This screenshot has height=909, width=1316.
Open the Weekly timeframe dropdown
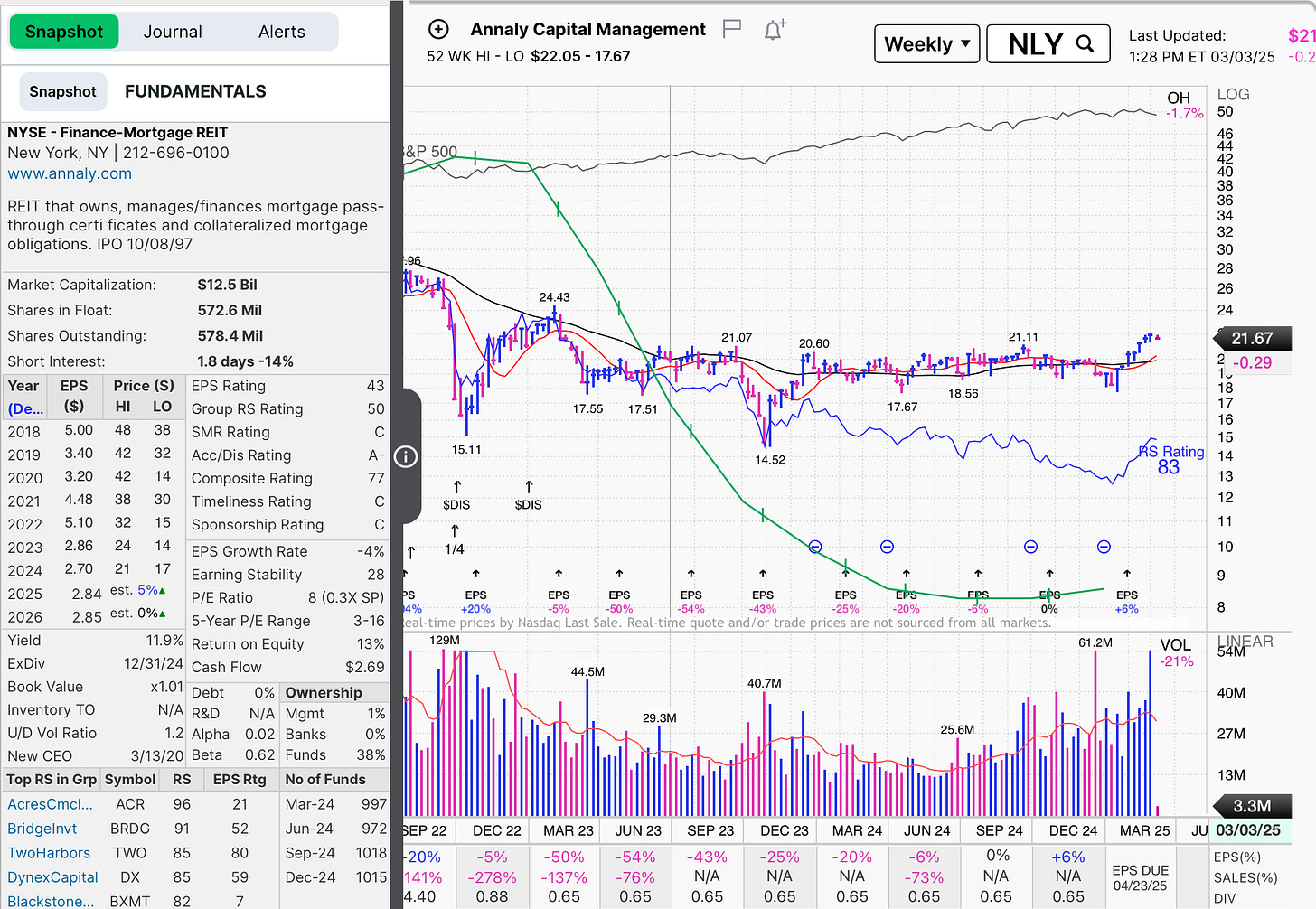click(927, 43)
